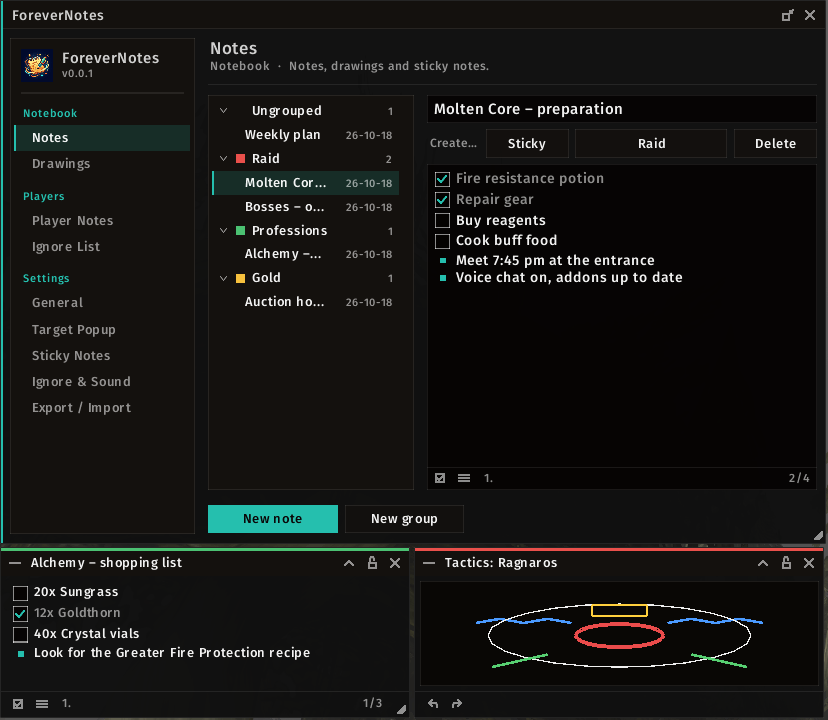The width and height of the screenshot is (828, 720).
Task: Lock the Alchemy shopping list sticky note
Action: tap(372, 563)
